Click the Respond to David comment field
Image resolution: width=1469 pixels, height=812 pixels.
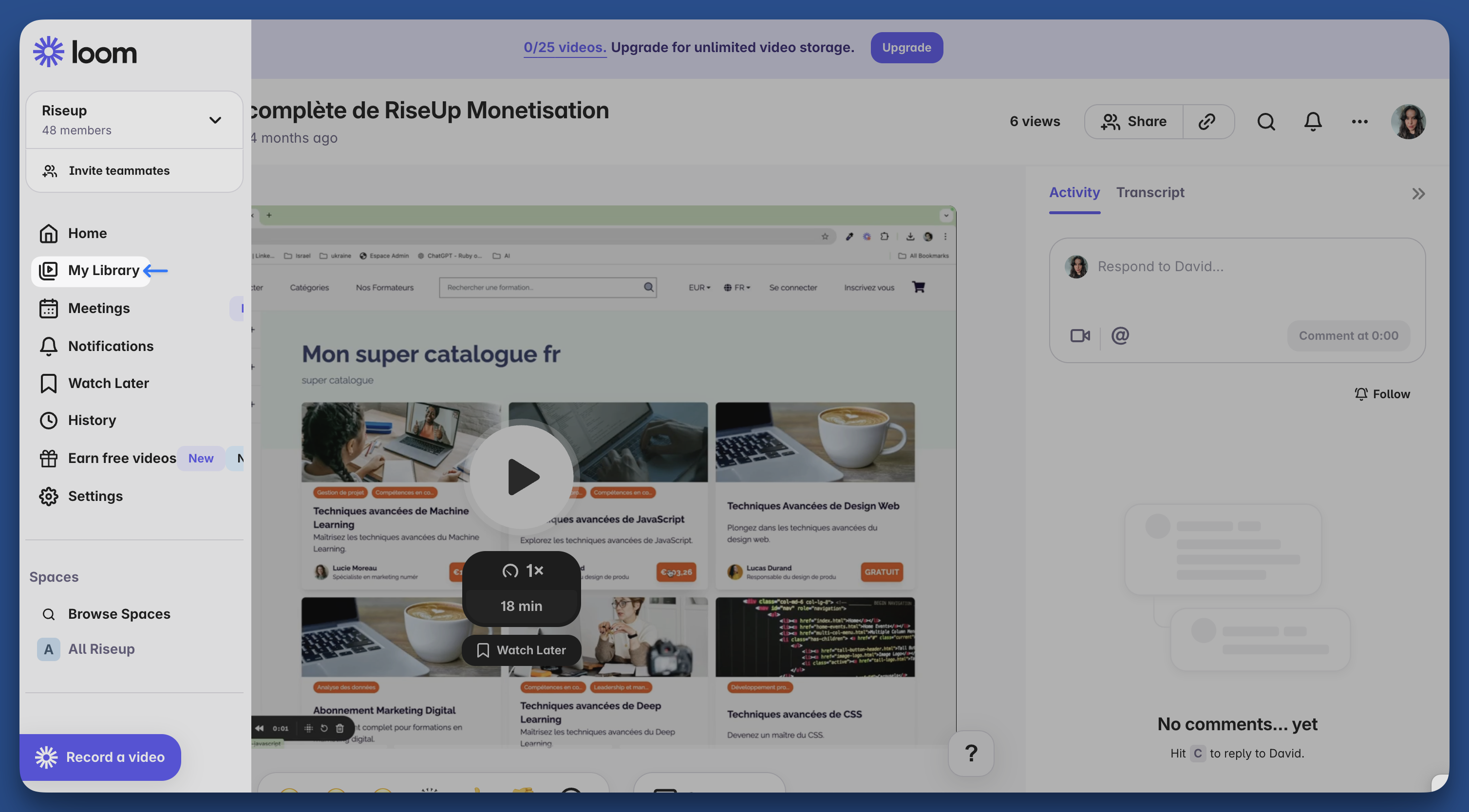tap(1243, 267)
